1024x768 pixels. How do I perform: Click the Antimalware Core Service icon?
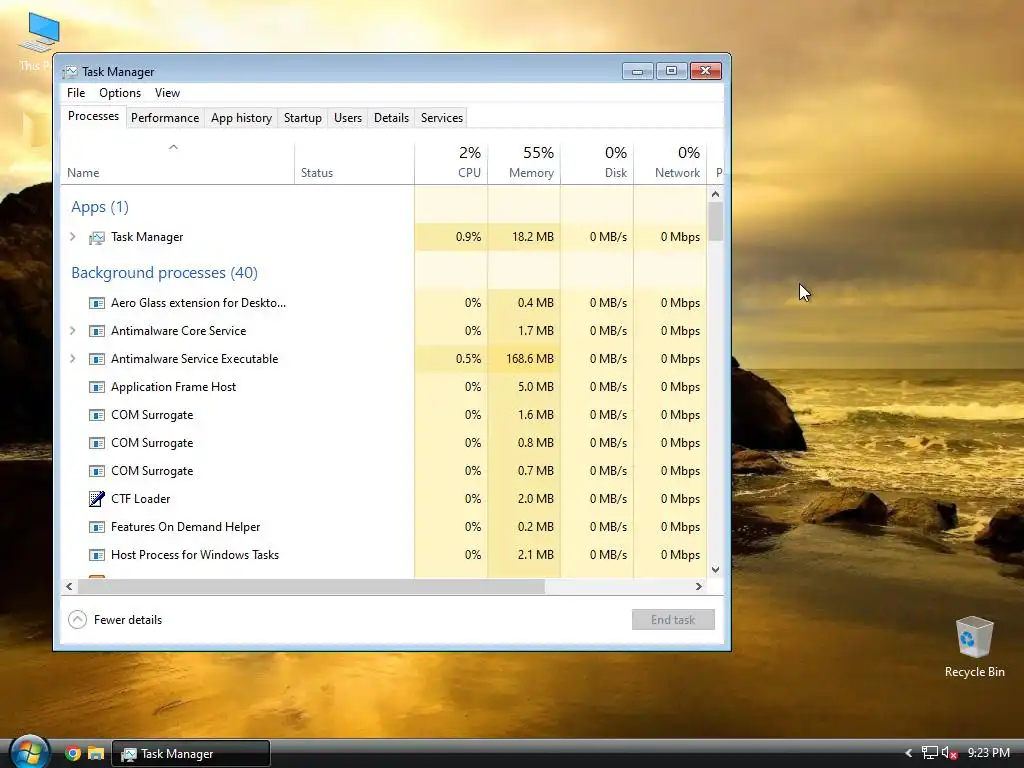97,331
